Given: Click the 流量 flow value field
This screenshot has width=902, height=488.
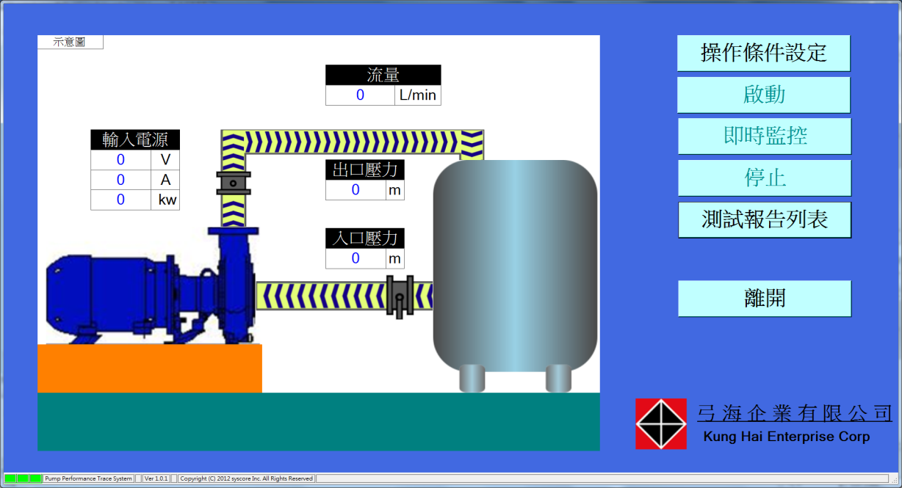Looking at the screenshot, I should tap(360, 96).
